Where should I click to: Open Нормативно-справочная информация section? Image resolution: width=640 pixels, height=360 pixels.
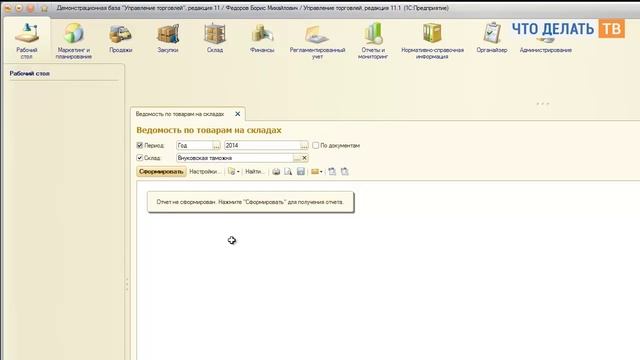pos(432,41)
